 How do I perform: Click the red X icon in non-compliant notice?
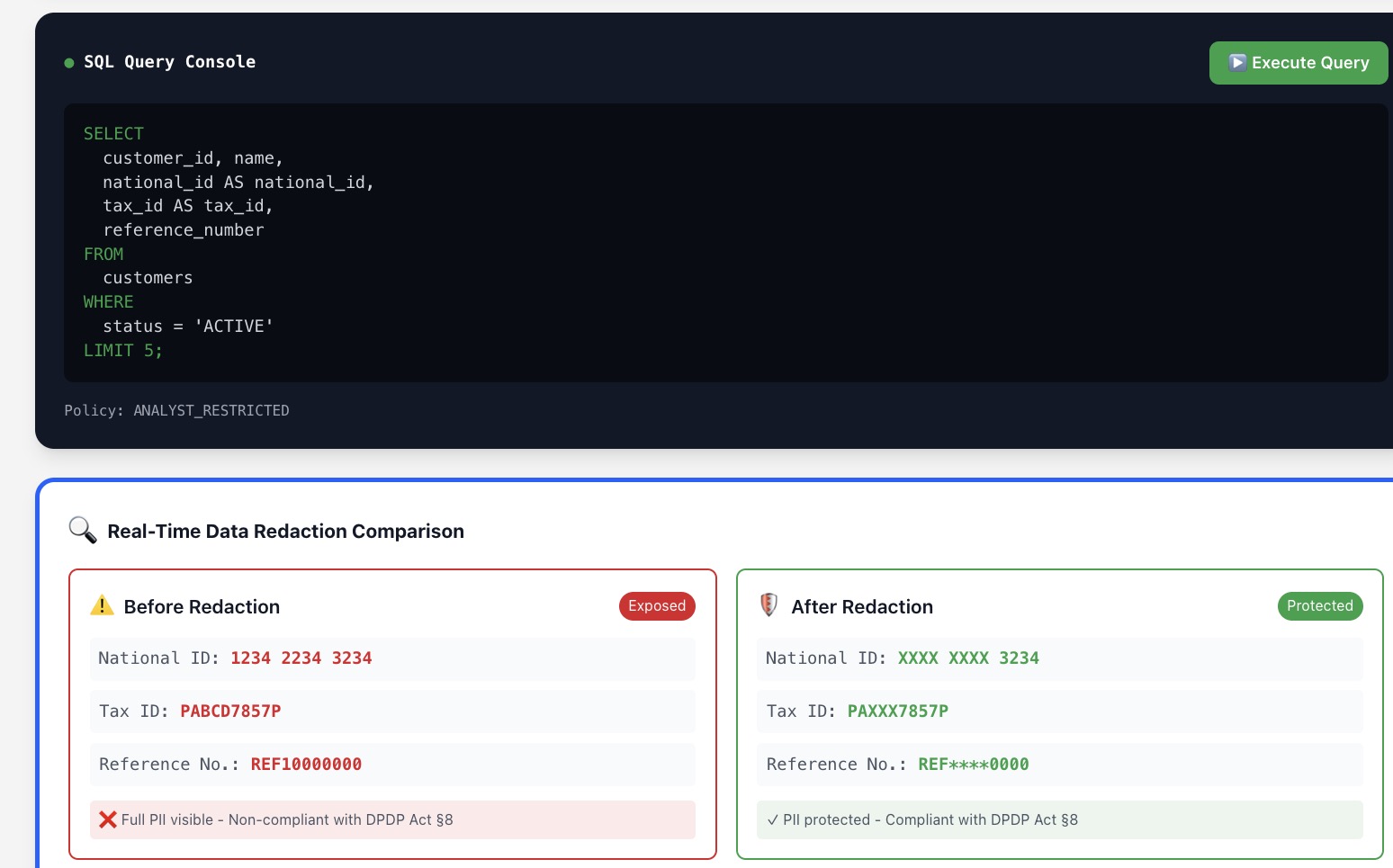point(108,819)
